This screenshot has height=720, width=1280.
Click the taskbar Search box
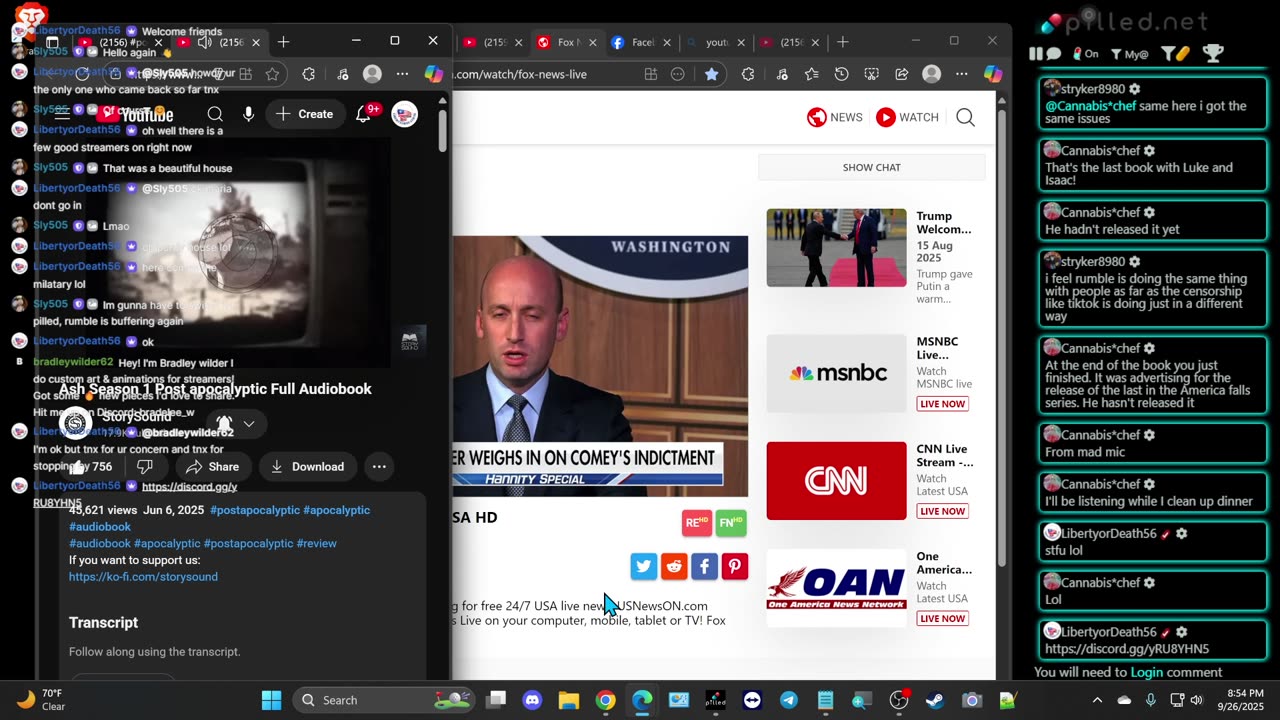385,700
